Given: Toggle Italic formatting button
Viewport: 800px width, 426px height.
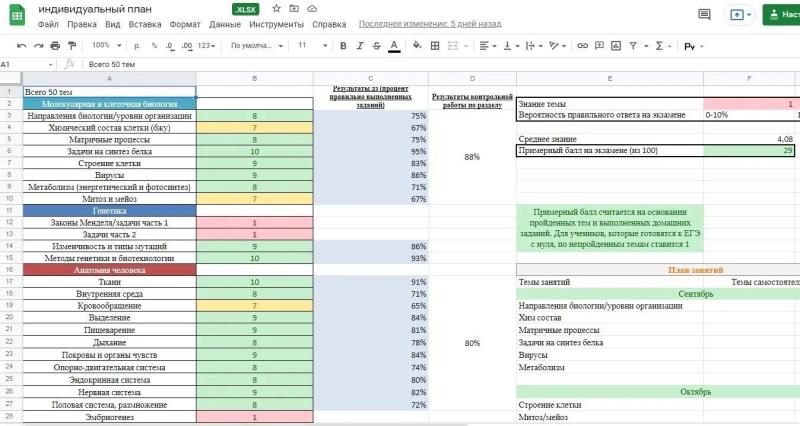Looking at the screenshot, I should pos(360,46).
